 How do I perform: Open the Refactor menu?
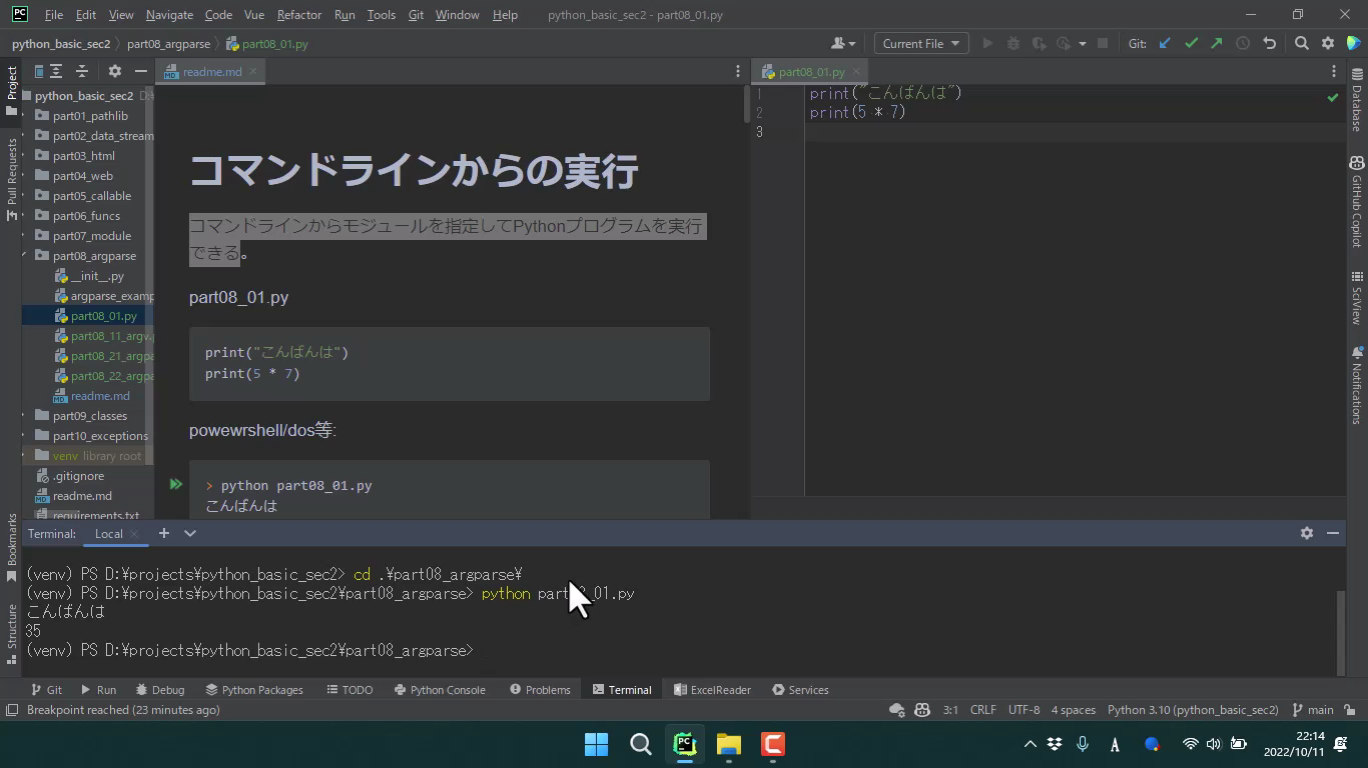tap(299, 15)
